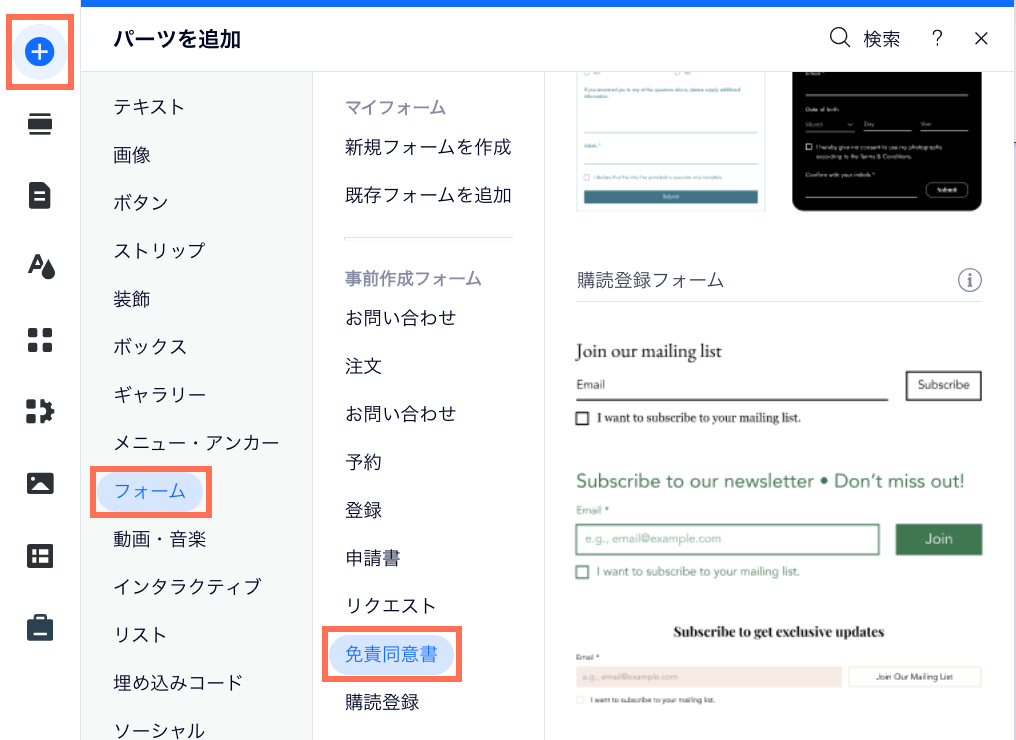Image resolution: width=1016 pixels, height=740 pixels.
Task: Tick the green newsletter subscribe checkbox
Action: point(582,571)
